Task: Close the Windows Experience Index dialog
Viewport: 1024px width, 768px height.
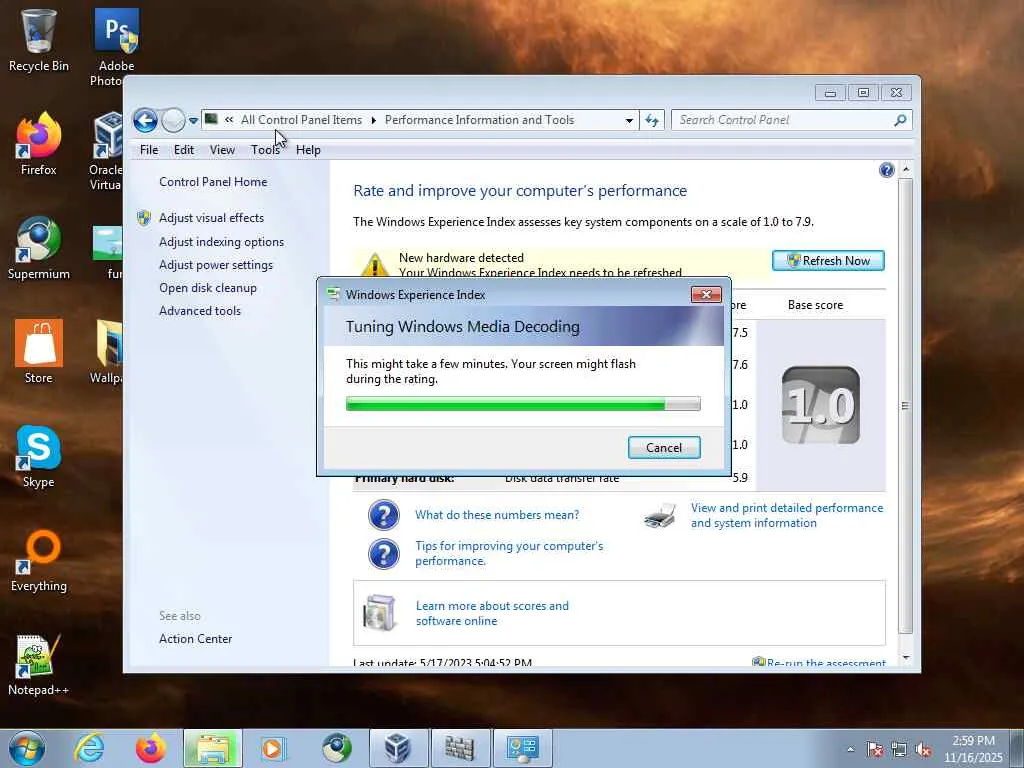Action: coord(706,295)
